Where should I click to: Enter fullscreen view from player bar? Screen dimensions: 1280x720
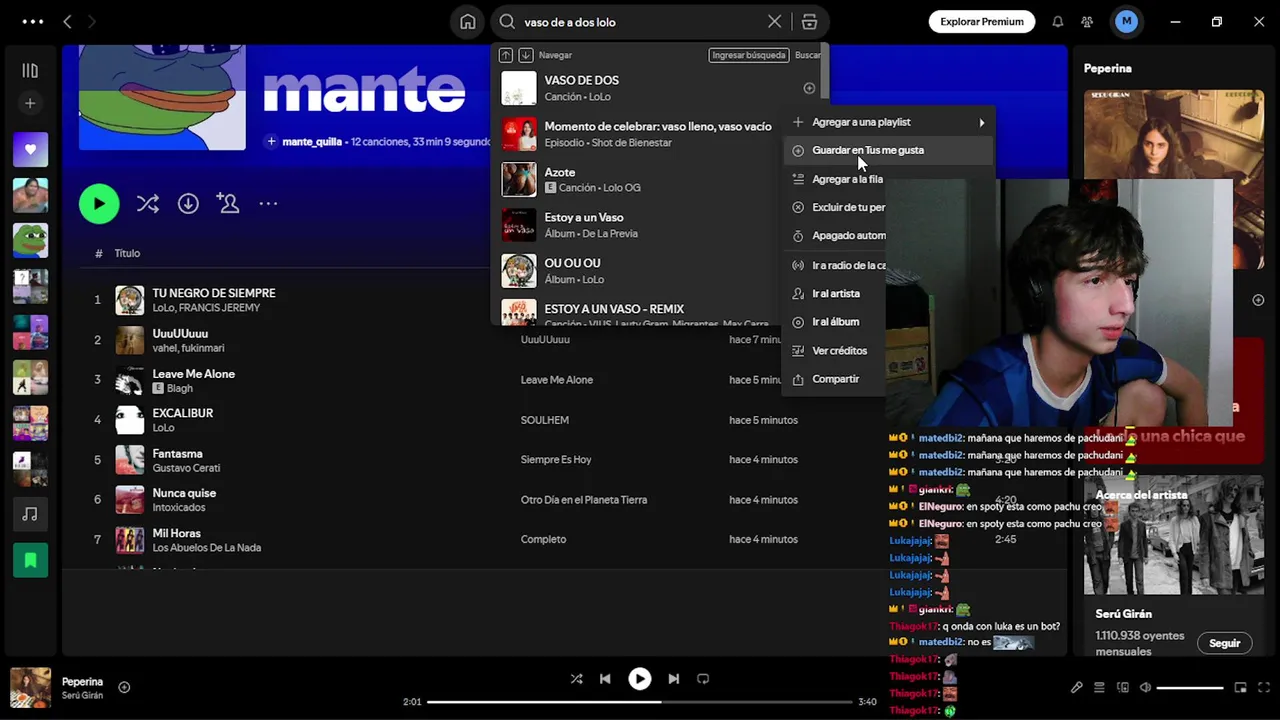[x=1262, y=688]
